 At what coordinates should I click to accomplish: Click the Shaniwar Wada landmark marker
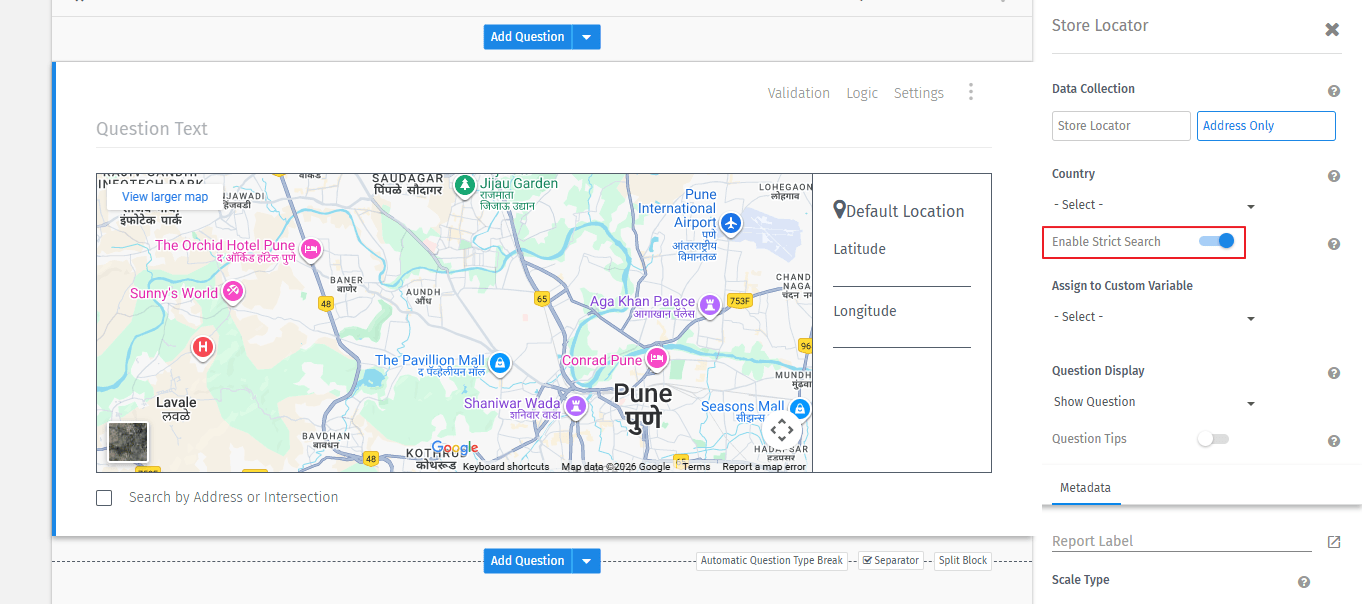tap(576, 406)
